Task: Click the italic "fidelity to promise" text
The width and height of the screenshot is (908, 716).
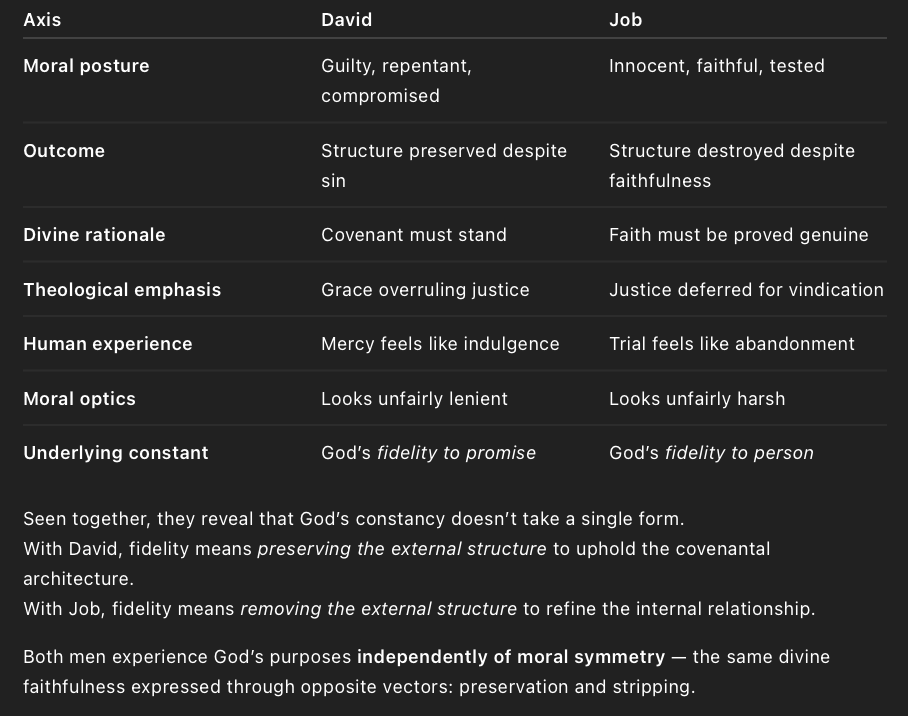Action: (x=456, y=453)
